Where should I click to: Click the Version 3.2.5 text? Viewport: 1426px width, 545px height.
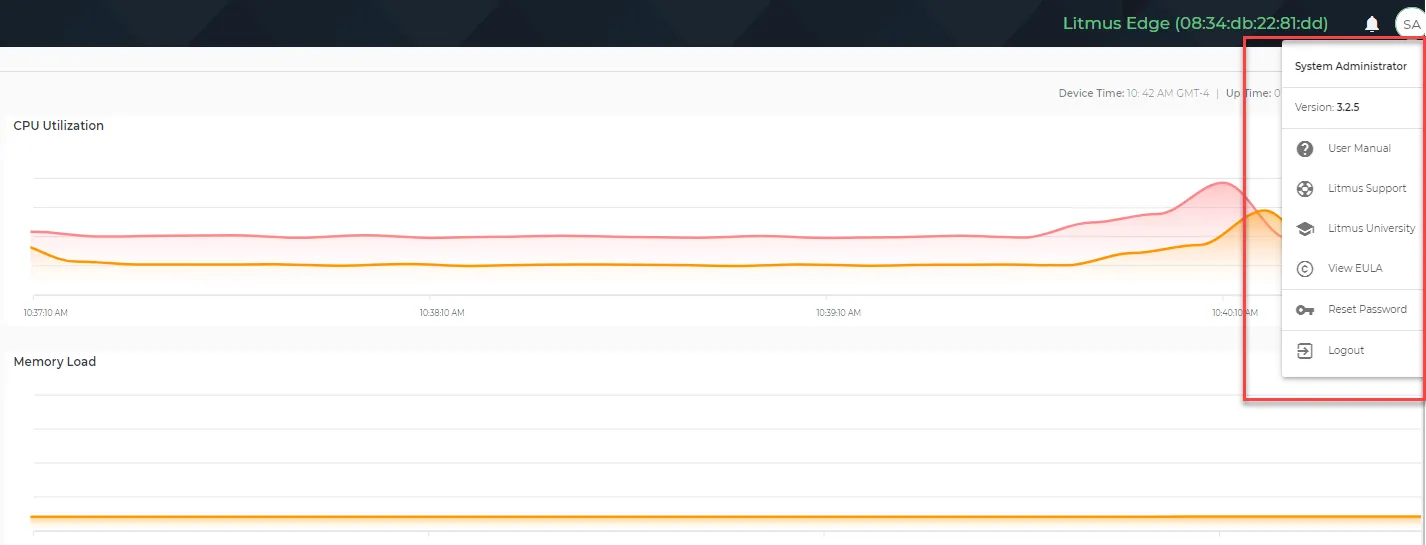(1327, 107)
